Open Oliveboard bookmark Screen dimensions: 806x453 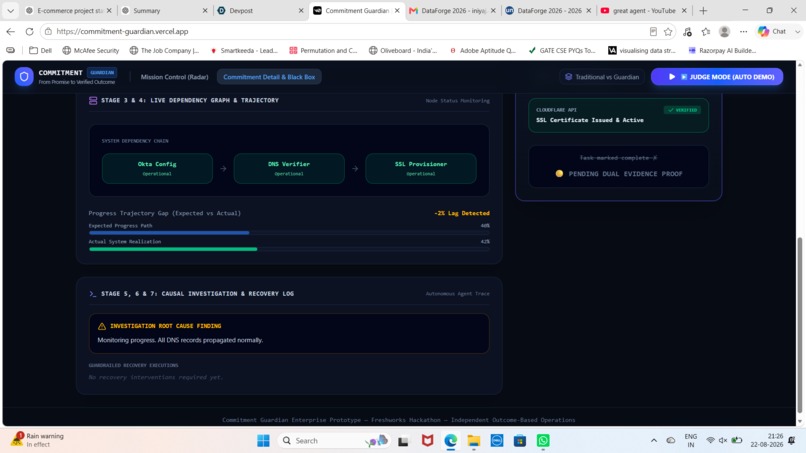(x=403, y=50)
